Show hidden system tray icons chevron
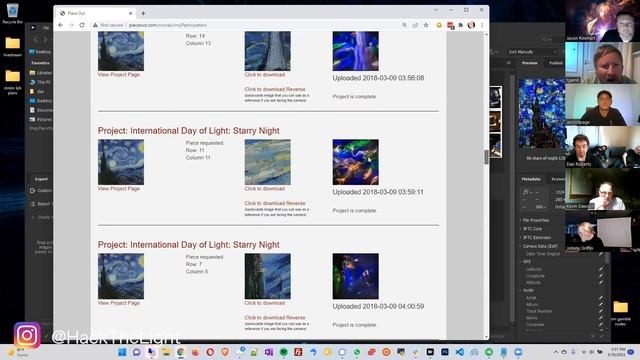The width and height of the screenshot is (640, 360). tap(556, 352)
